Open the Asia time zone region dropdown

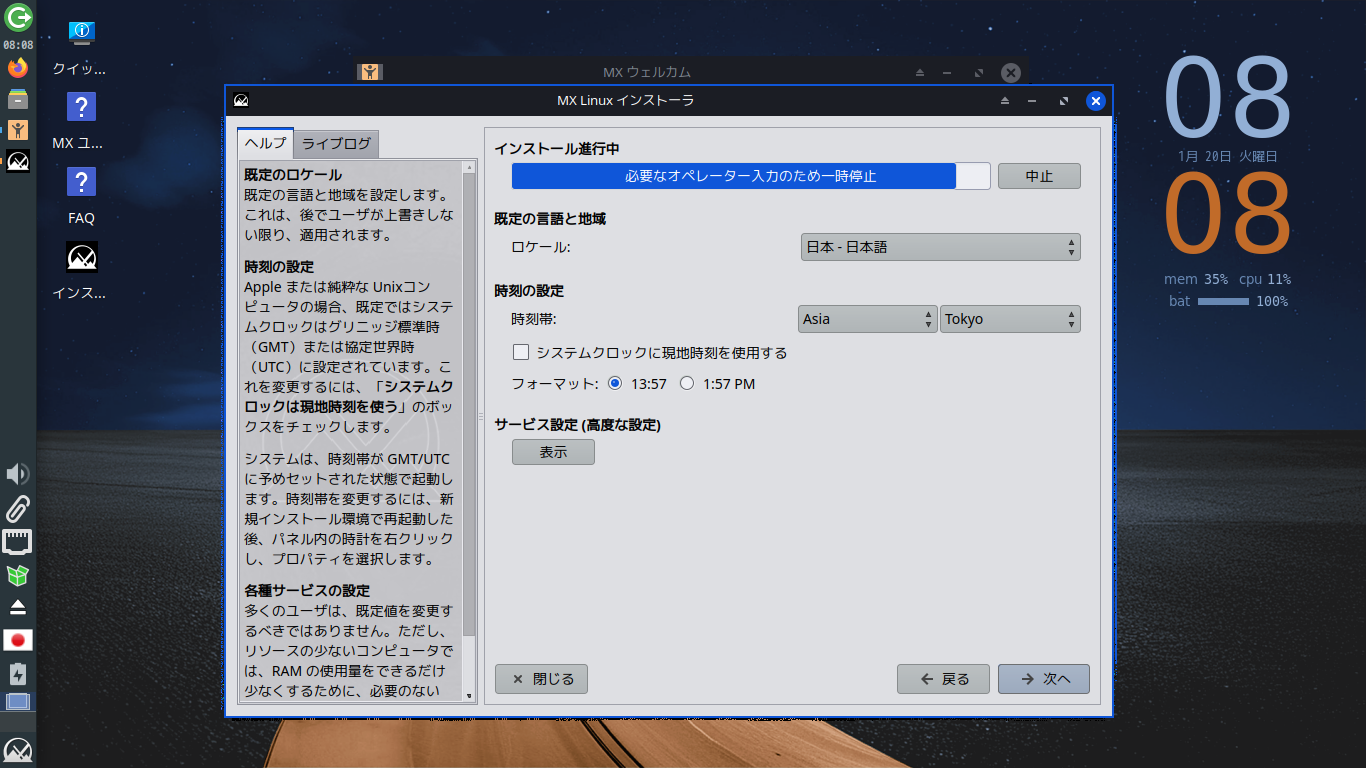(x=868, y=319)
